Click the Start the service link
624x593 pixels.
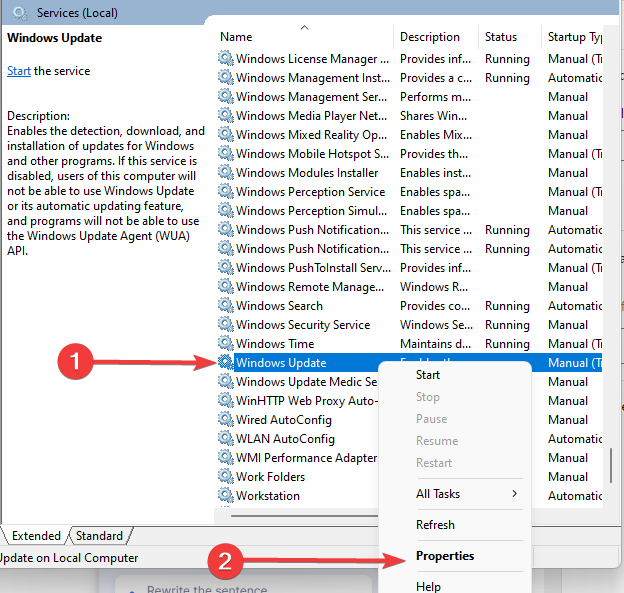tap(19, 71)
